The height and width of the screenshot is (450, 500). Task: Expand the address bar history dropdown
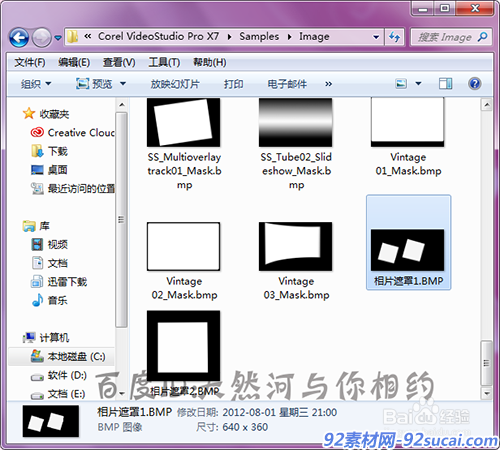(376, 37)
